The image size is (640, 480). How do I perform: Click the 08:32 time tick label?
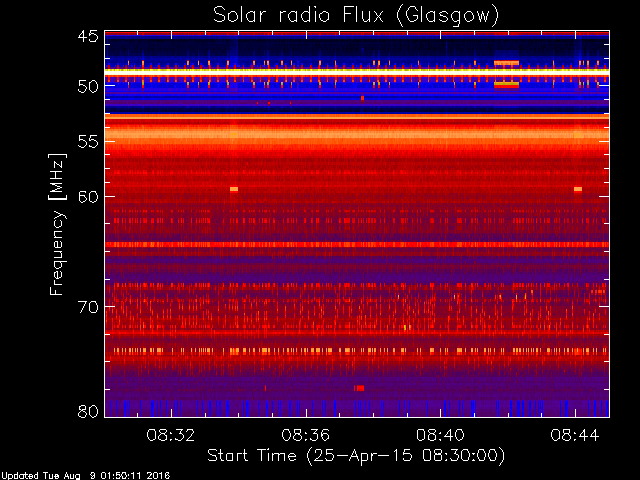point(171,435)
